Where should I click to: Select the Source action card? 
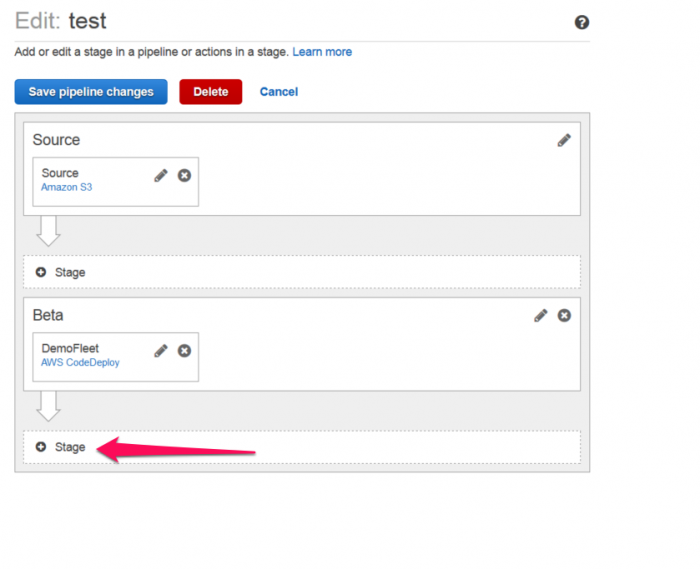pyautogui.click(x=116, y=182)
